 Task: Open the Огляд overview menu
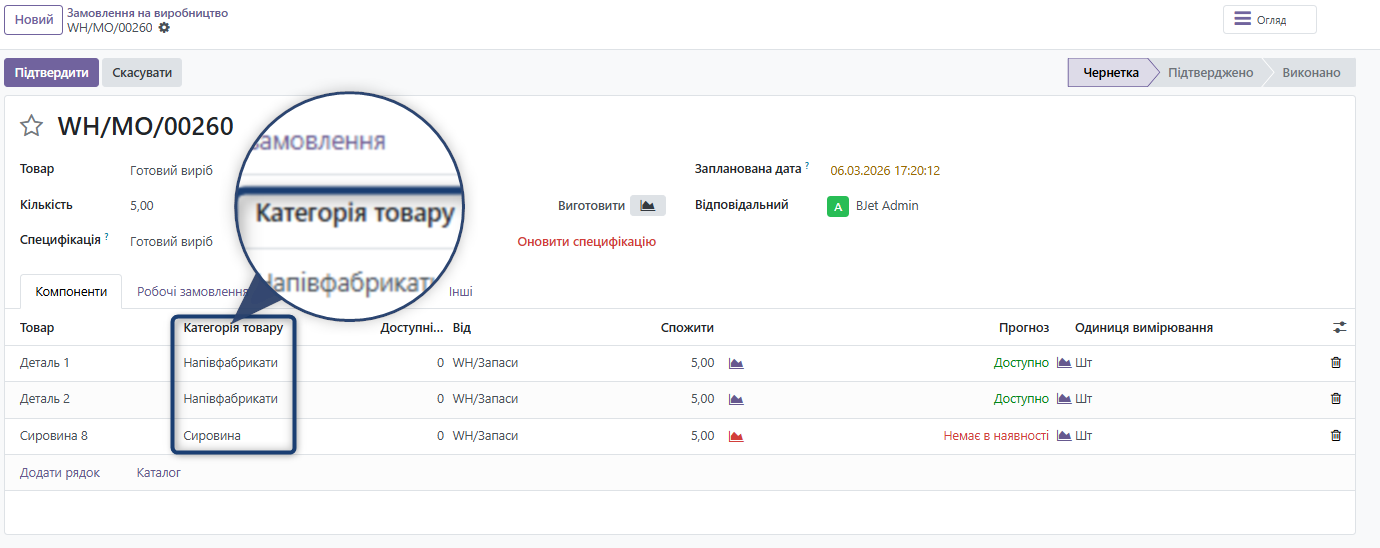point(1269,20)
